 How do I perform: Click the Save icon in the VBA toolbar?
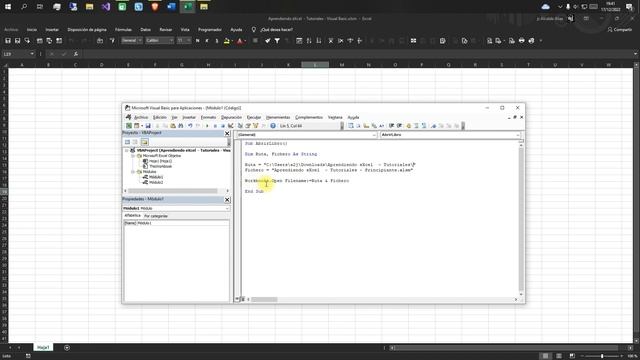148,126
